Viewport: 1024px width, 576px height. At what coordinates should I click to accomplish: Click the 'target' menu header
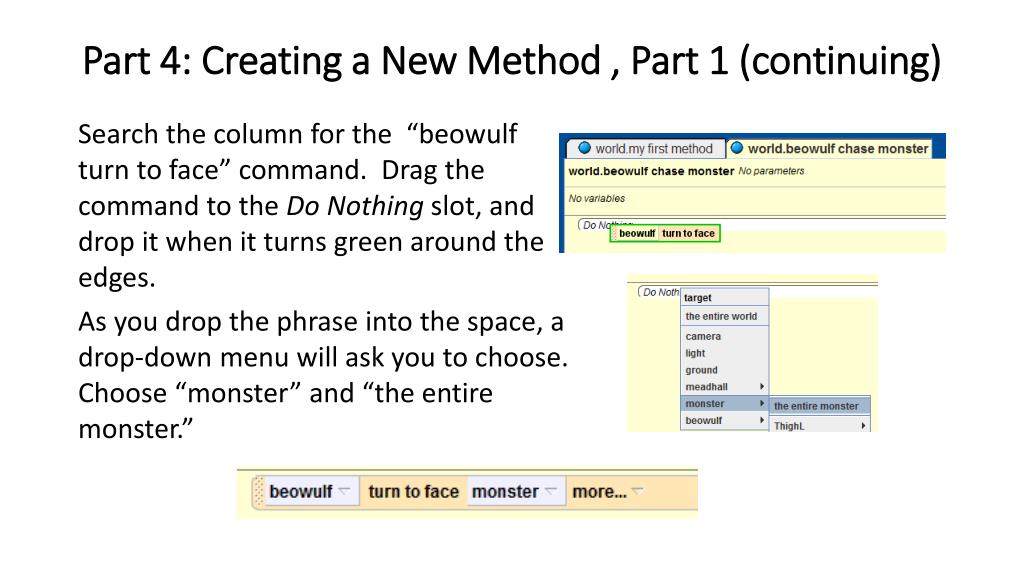pyautogui.click(x=697, y=298)
